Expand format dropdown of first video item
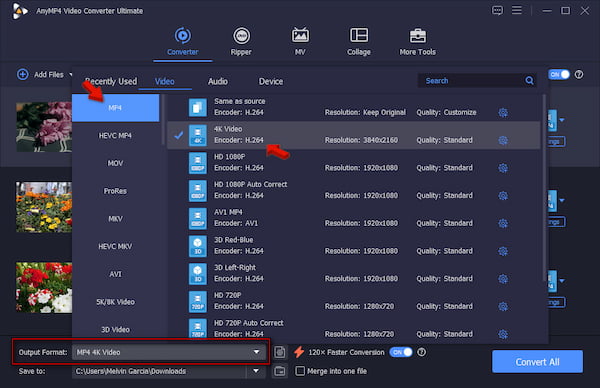 562,120
